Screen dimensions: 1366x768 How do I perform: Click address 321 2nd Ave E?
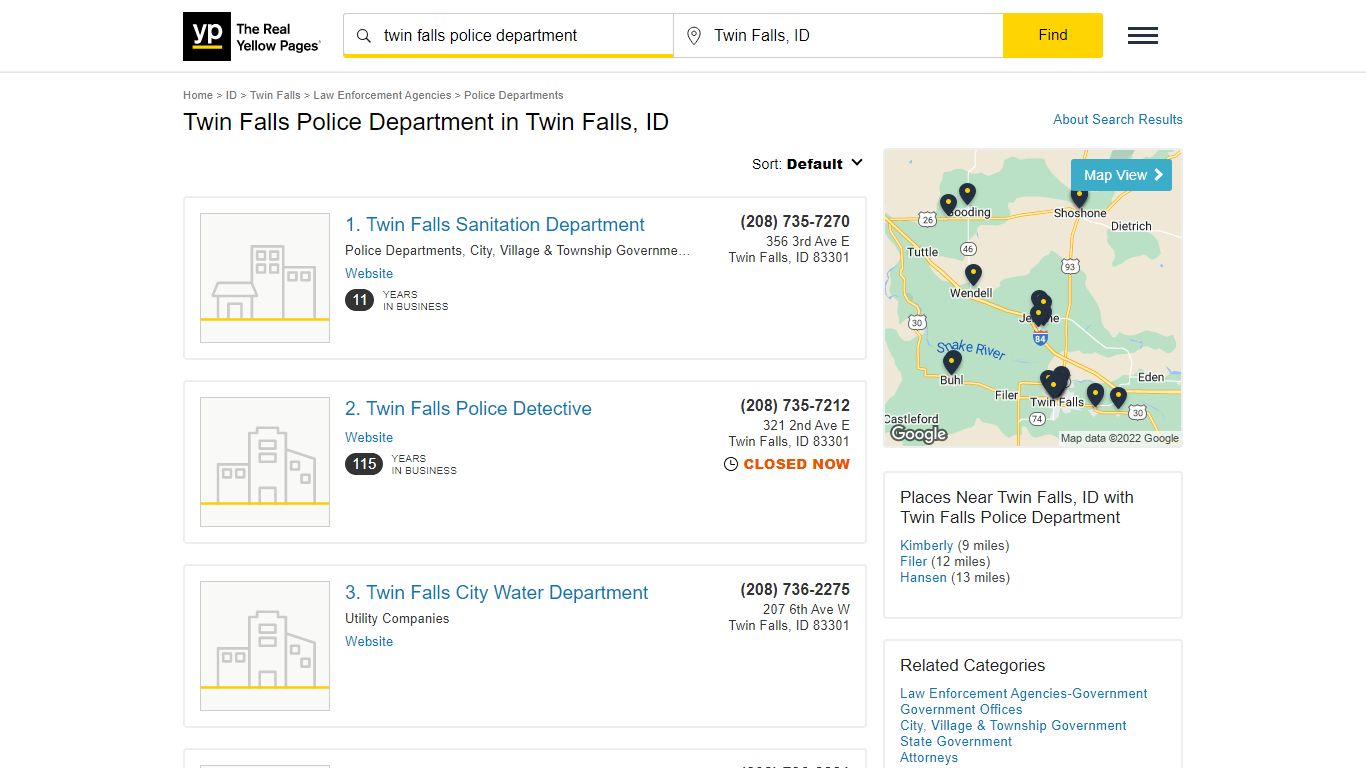click(x=808, y=425)
